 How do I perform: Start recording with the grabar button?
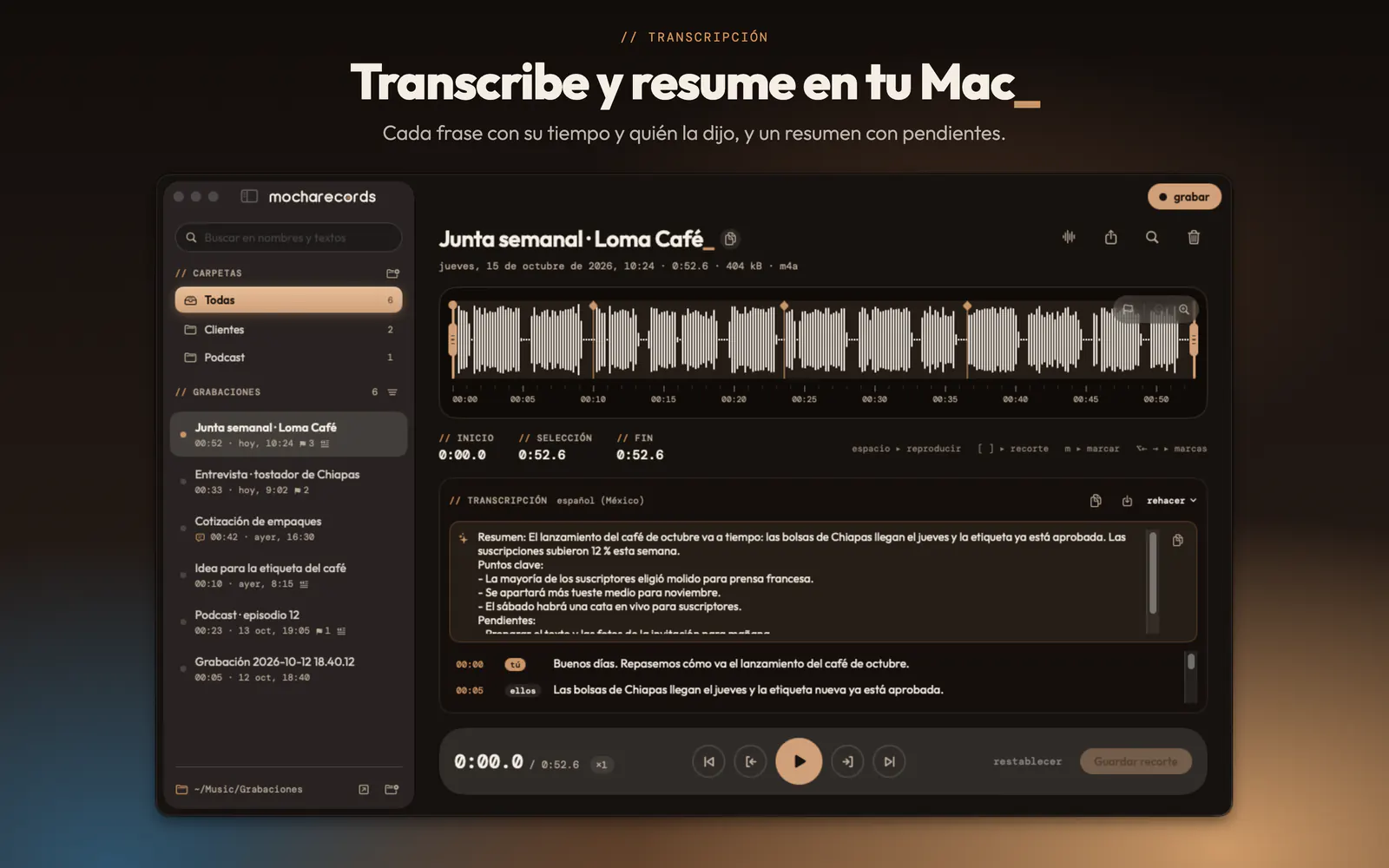[x=1184, y=197]
